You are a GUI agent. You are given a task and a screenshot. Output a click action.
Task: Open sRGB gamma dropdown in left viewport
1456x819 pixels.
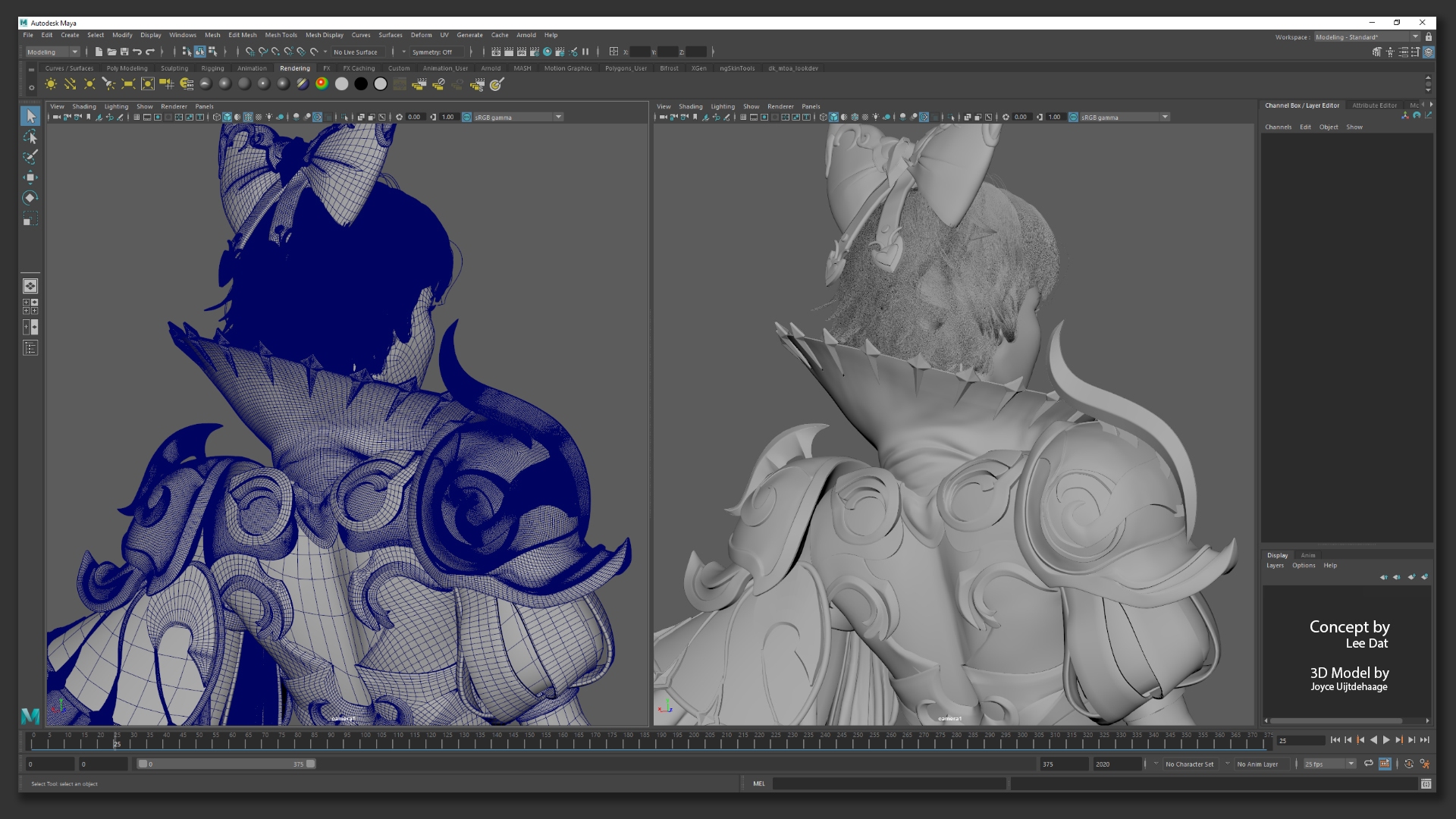click(x=518, y=117)
